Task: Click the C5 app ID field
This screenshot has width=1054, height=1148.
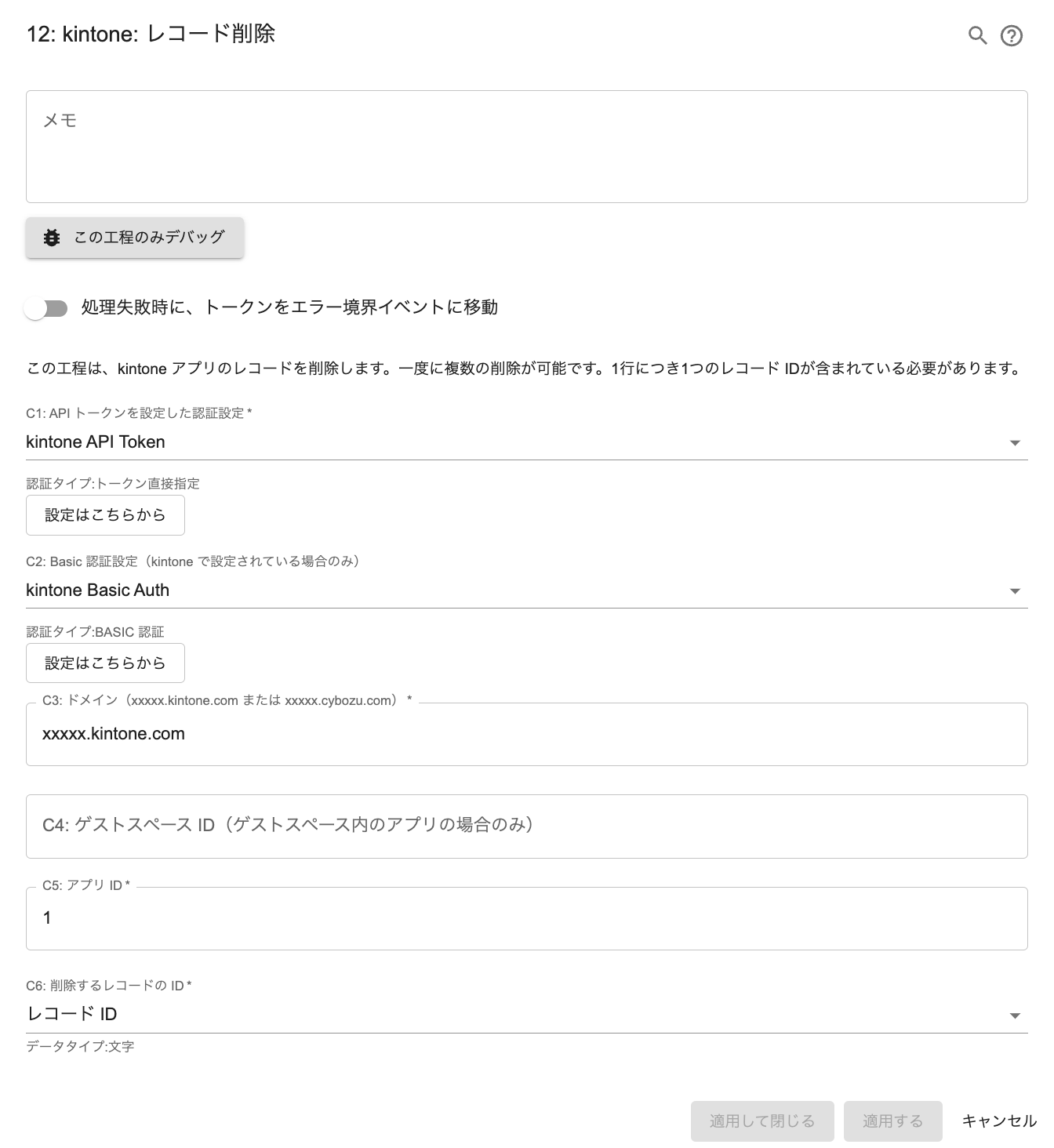Action: pos(526,918)
